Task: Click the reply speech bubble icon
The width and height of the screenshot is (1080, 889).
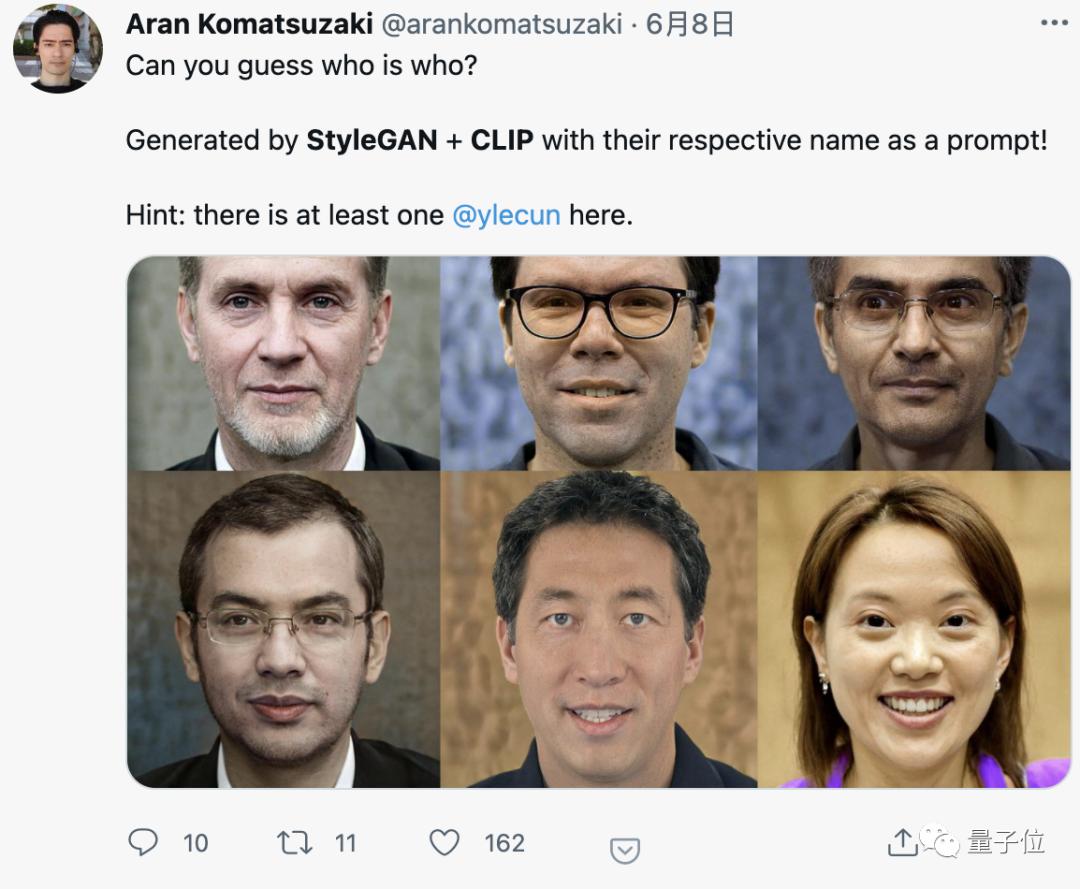Action: point(143,842)
